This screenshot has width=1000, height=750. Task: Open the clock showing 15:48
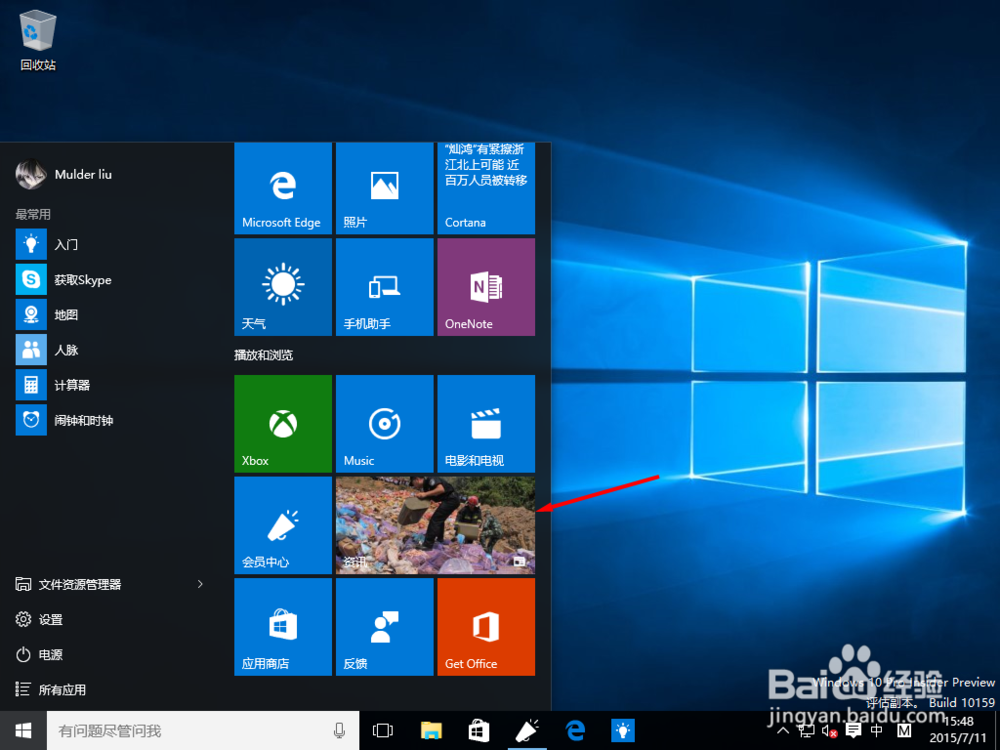point(958,730)
